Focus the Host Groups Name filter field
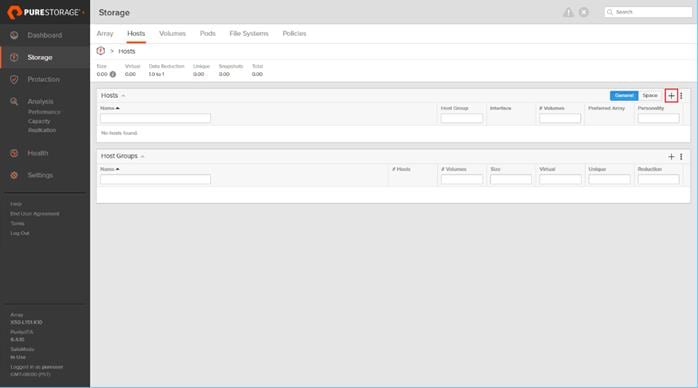The height and width of the screenshot is (388, 698). (155, 179)
